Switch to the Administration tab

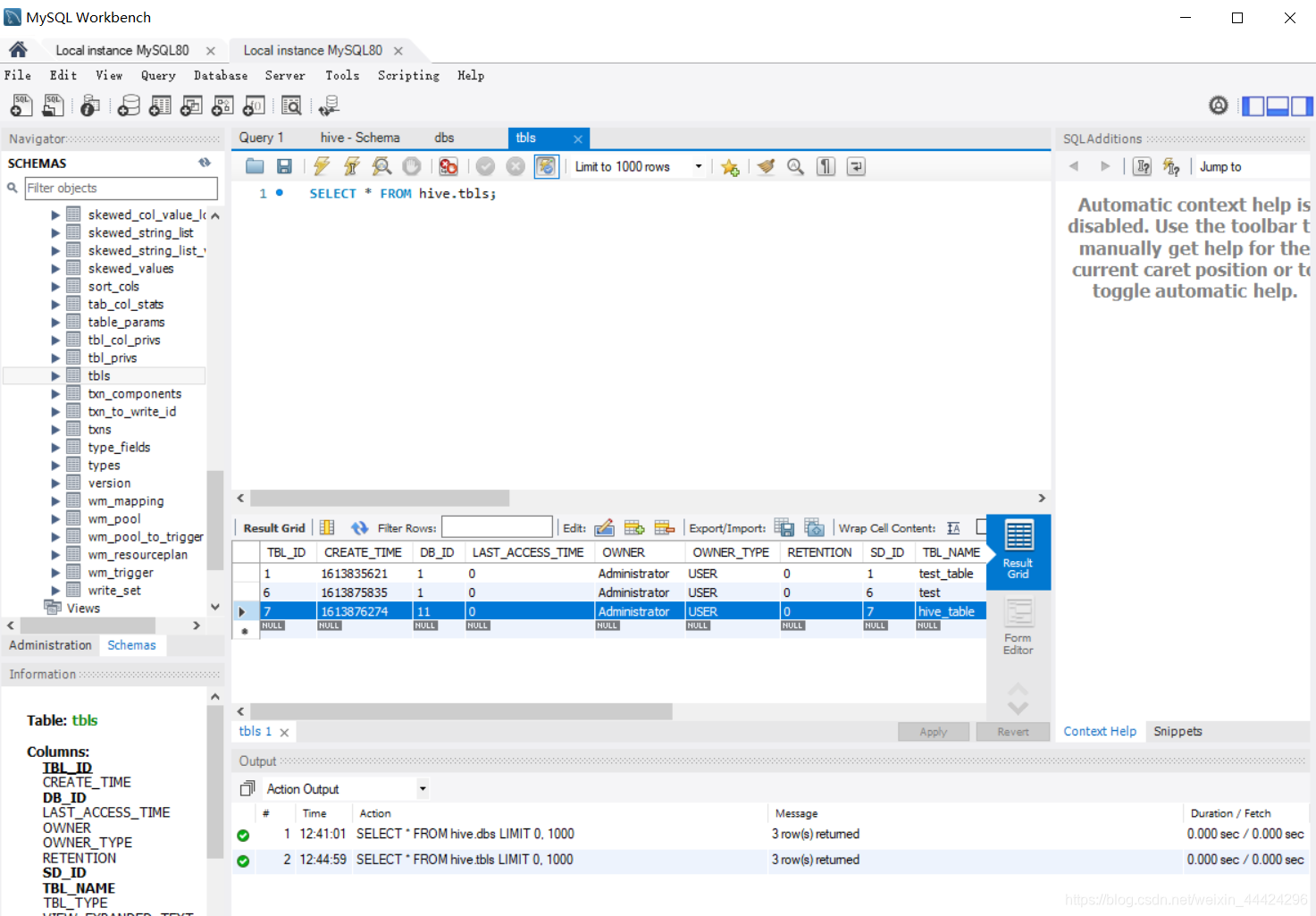pyautogui.click(x=50, y=645)
